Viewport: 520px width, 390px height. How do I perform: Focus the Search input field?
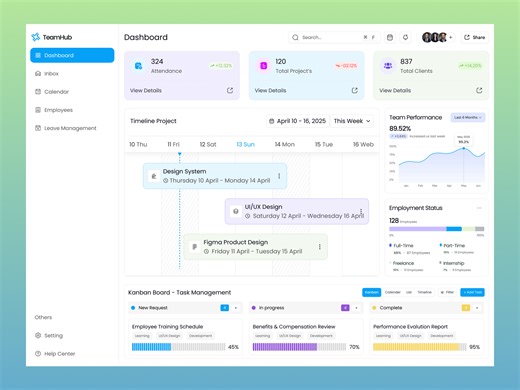[334, 37]
